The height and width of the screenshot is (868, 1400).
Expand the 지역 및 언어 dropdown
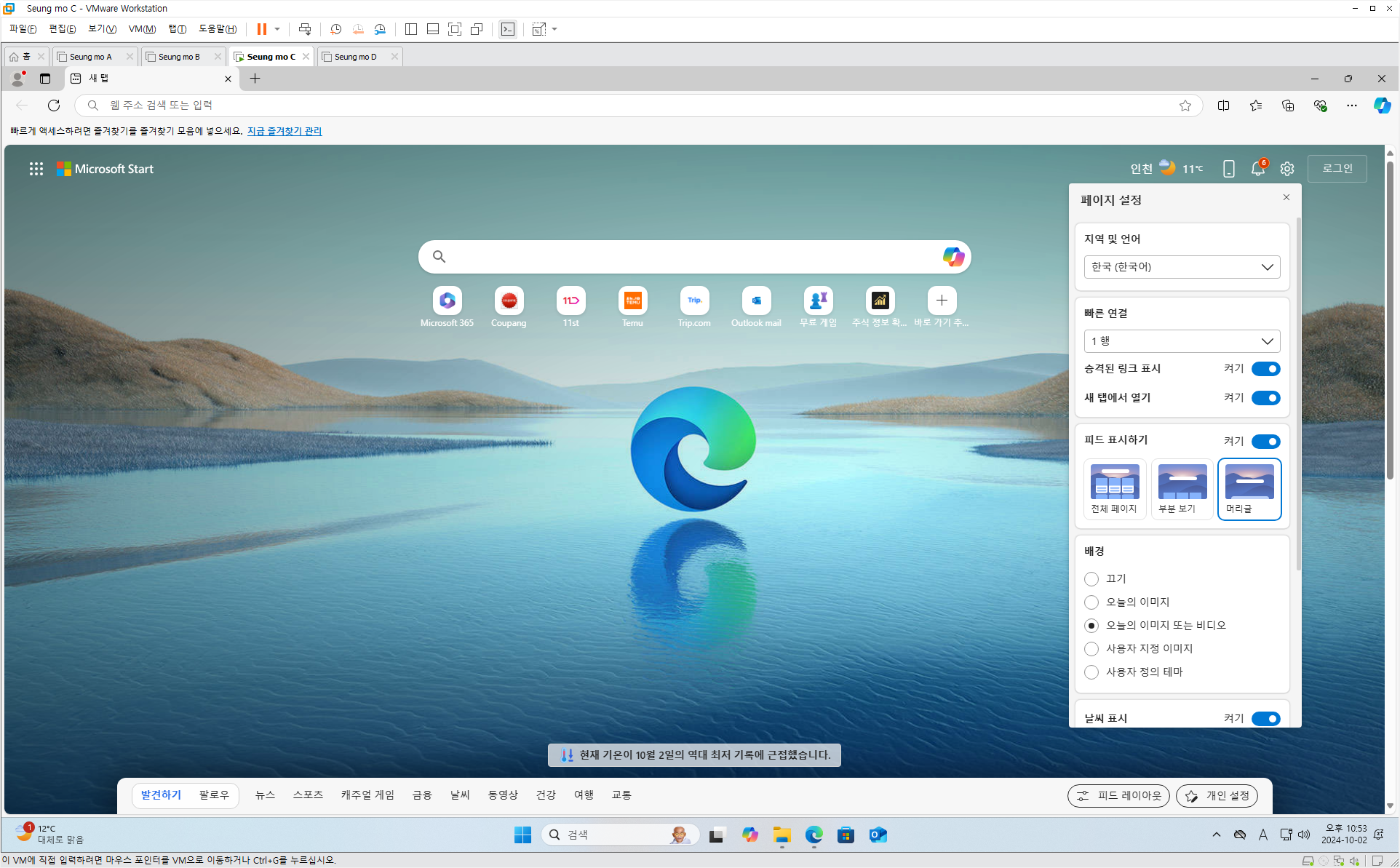point(1182,267)
